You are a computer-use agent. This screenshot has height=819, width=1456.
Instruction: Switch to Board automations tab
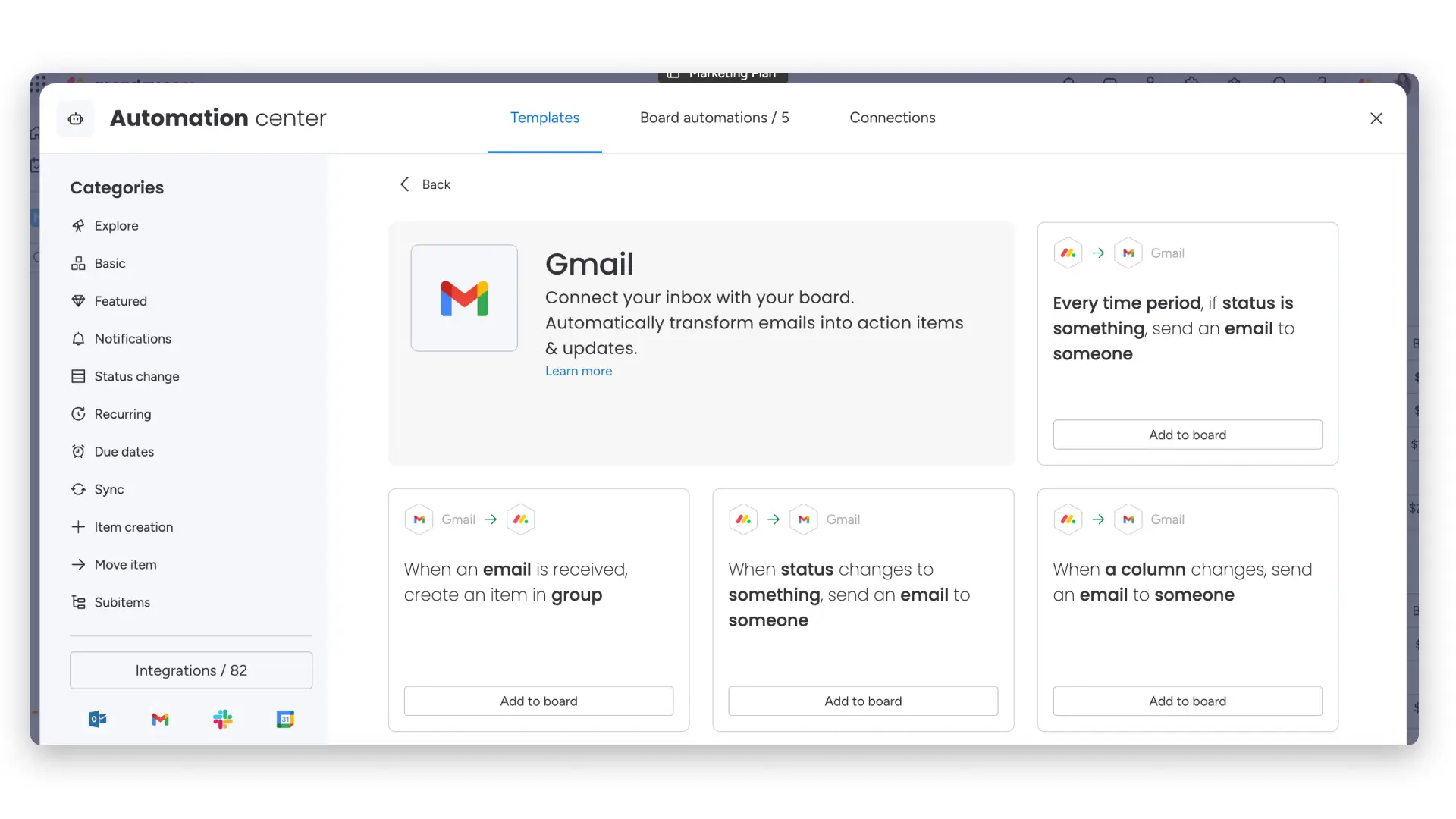714,118
